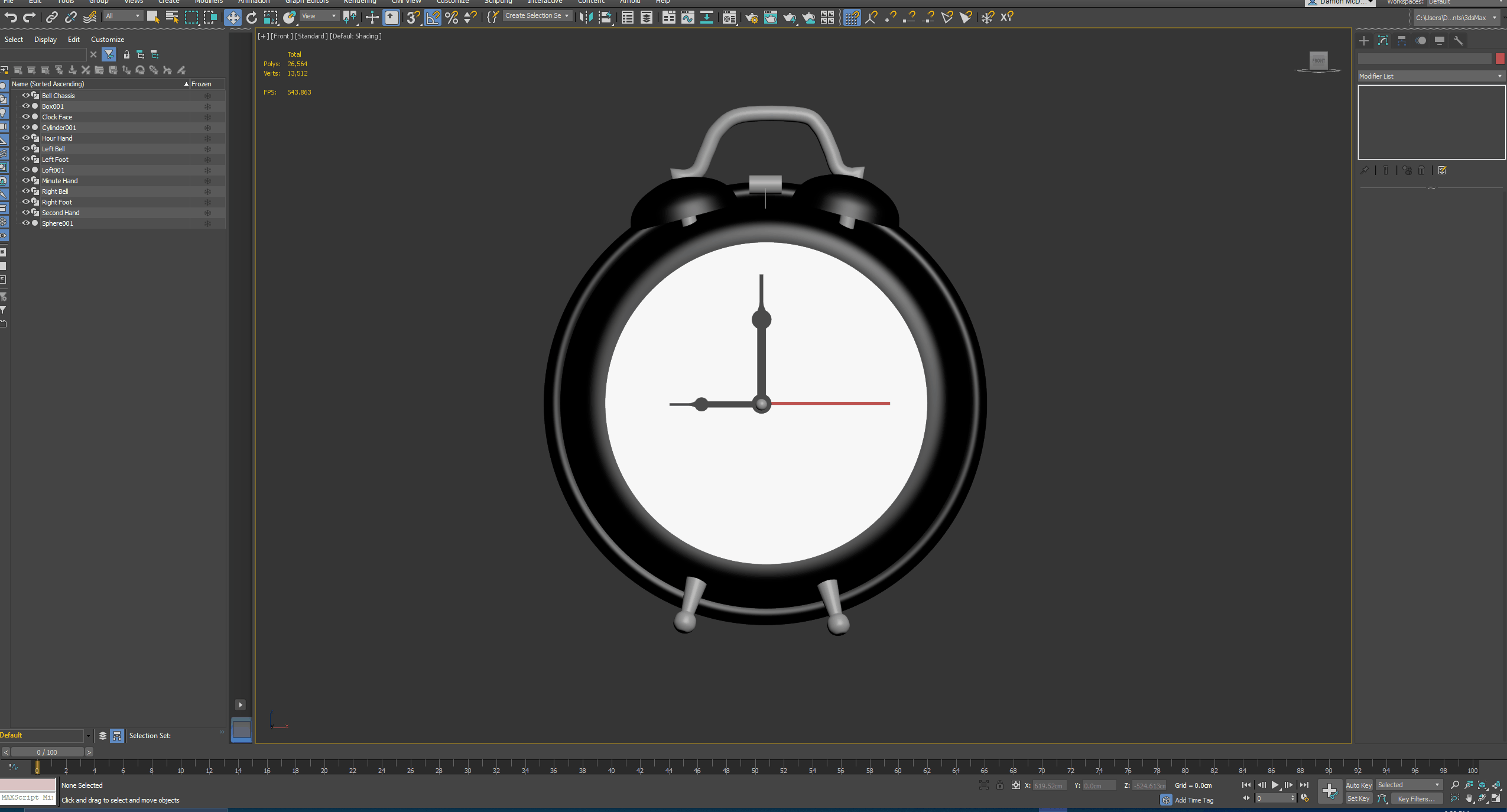Screen dimensions: 1507x812
Task: Open the Animation menu
Action: point(254,2)
